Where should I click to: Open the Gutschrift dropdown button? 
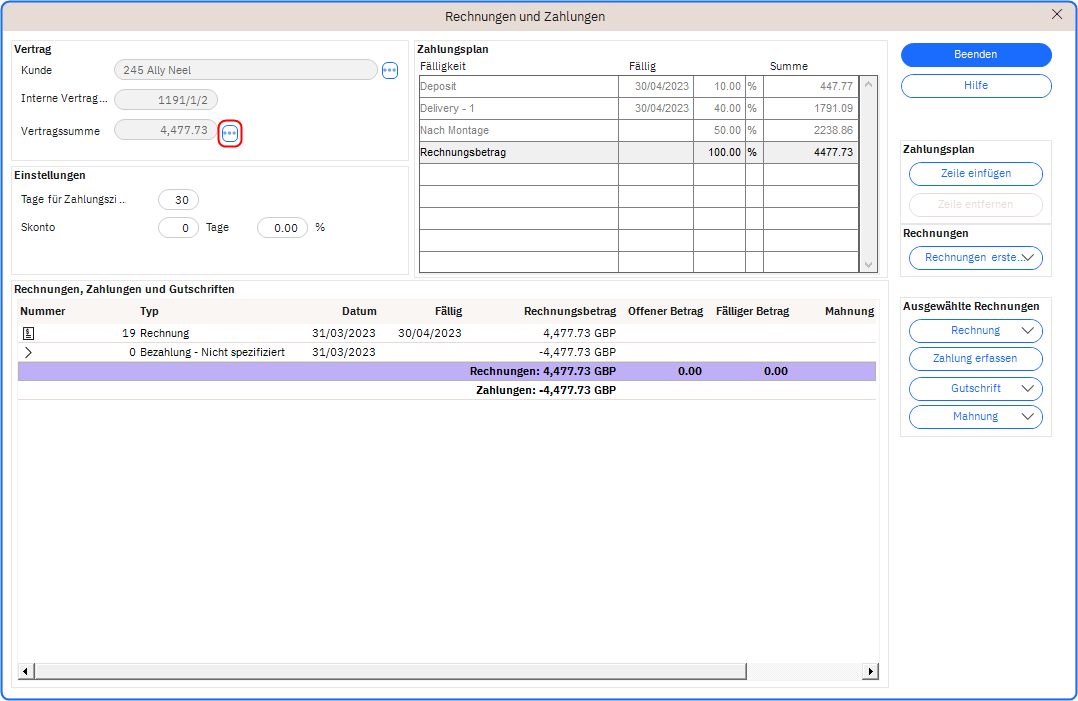[975, 389]
